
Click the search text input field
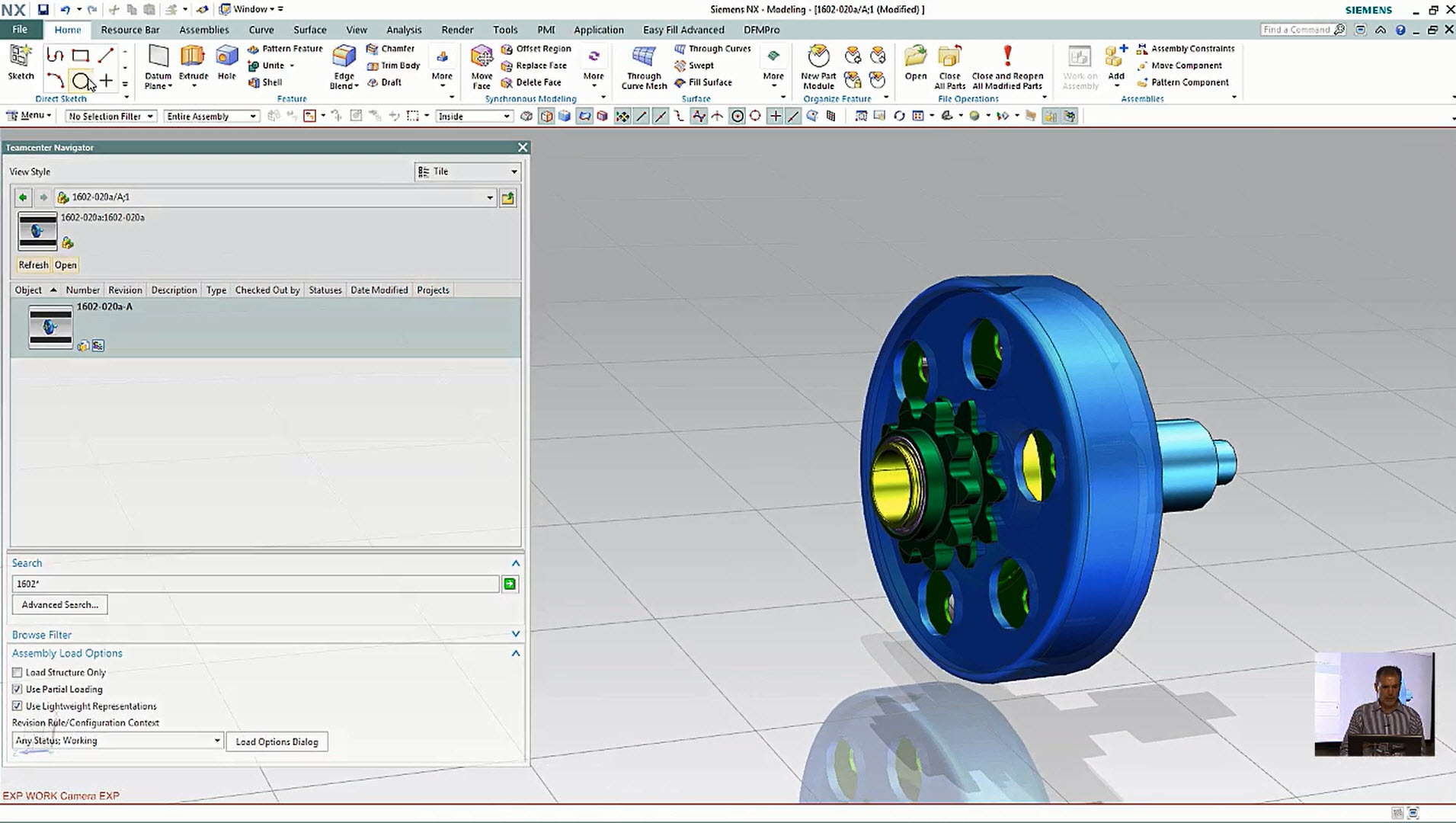pyautogui.click(x=255, y=584)
